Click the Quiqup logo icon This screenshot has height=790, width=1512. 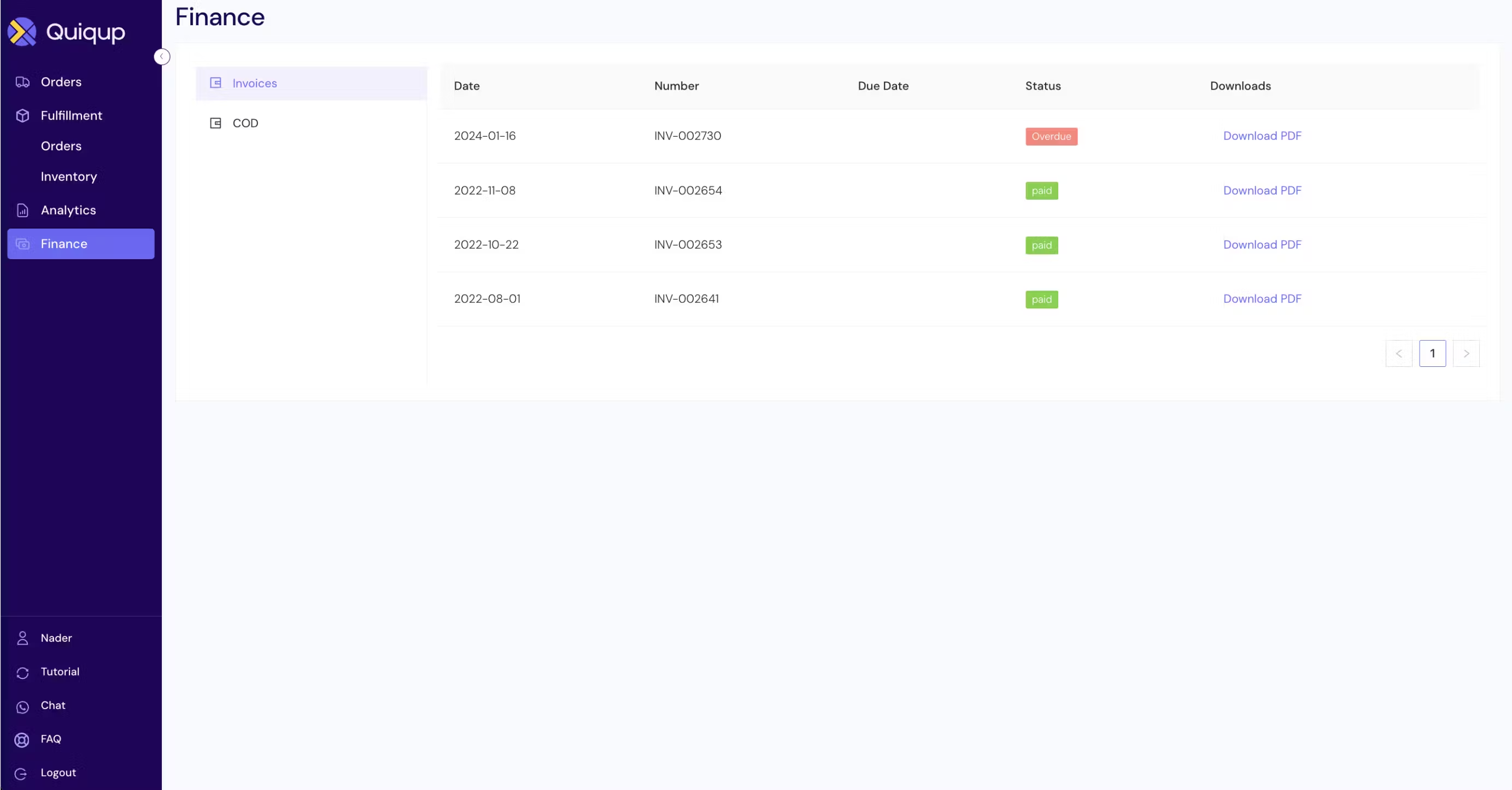click(22, 32)
